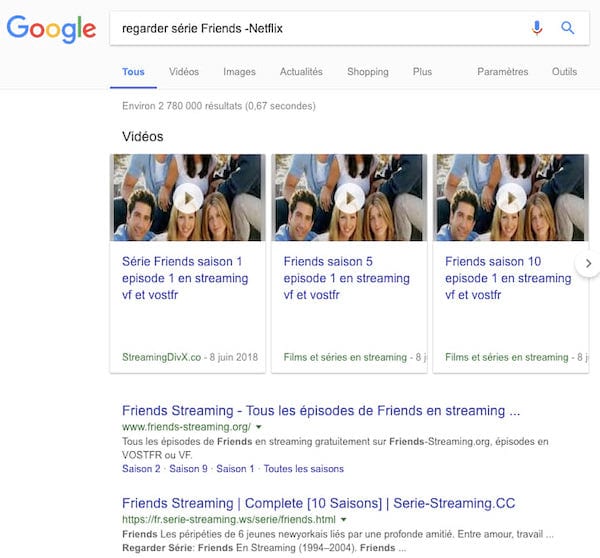
Task: Expand dropdown arrow beside friends-streaming.org URL
Action: pyautogui.click(x=259, y=427)
